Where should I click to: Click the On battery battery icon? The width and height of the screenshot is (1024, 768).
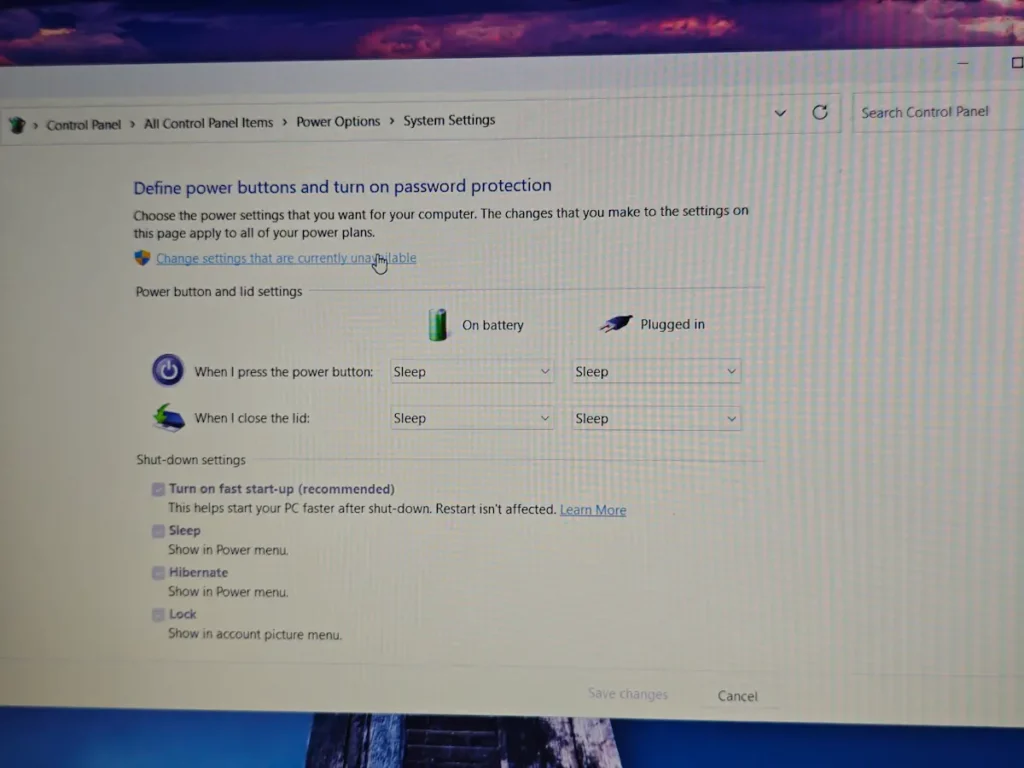(438, 323)
